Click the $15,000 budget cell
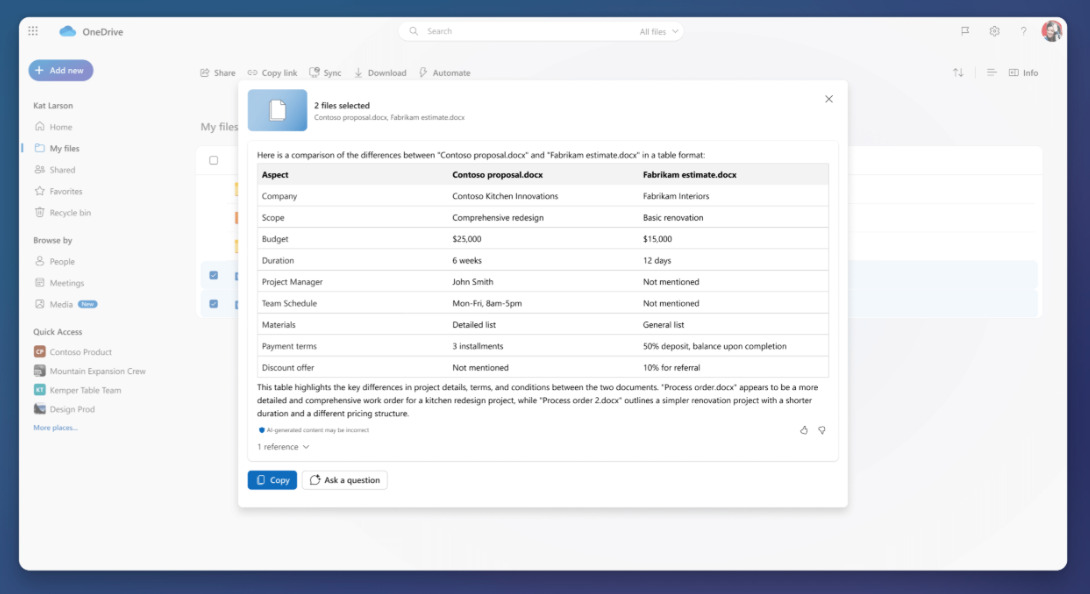Viewport: 1090px width, 594px height. [657, 239]
